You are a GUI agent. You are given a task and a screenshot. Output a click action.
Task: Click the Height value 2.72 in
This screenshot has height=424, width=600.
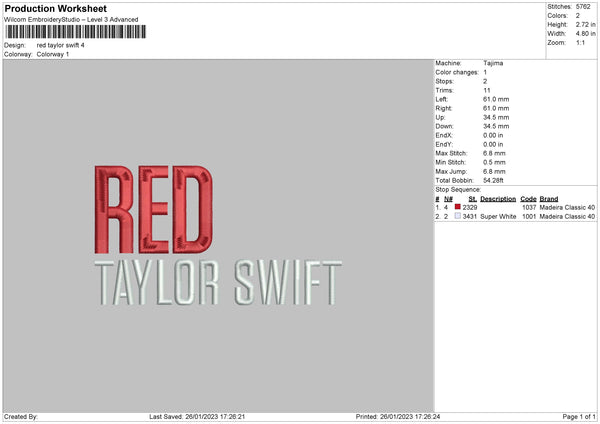pos(585,24)
